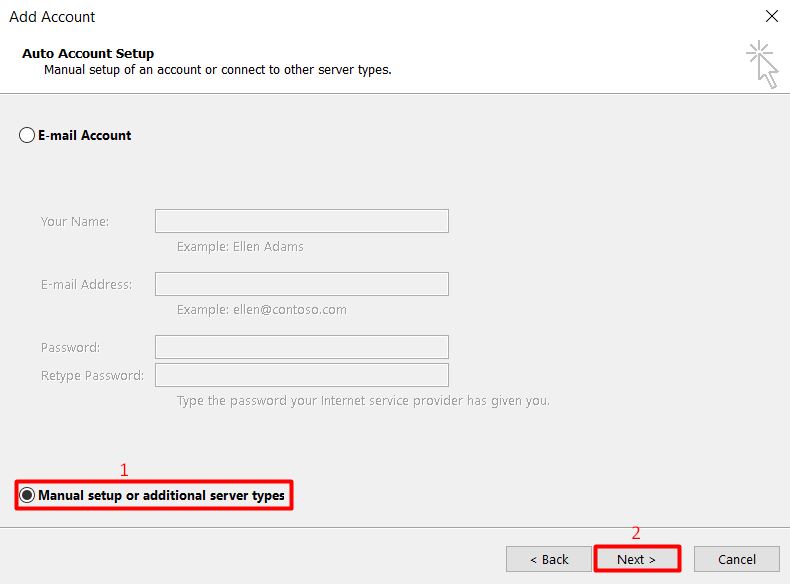790x584 pixels.
Task: Click the Auto Account Setup heading
Action: point(88,53)
